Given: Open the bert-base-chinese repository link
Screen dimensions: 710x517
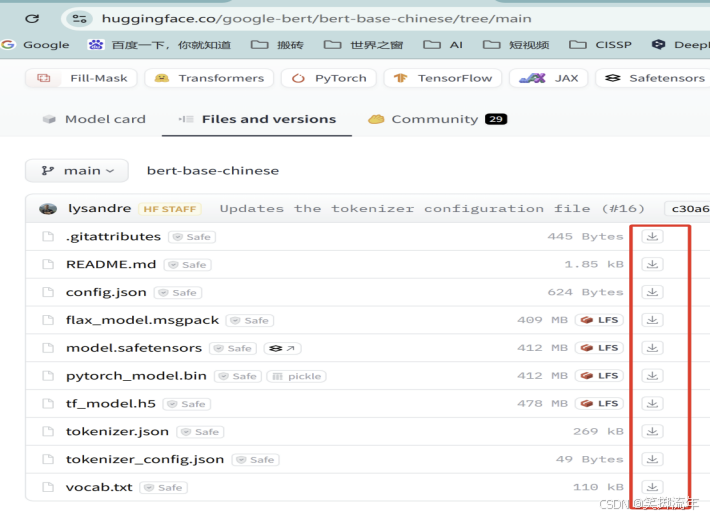Looking at the screenshot, I should [x=213, y=171].
